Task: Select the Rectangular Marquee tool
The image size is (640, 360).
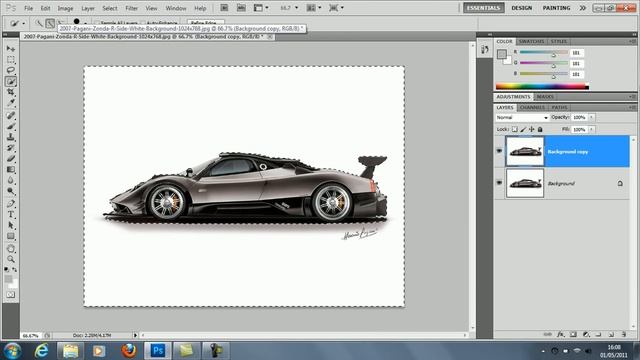Action: coord(11,60)
